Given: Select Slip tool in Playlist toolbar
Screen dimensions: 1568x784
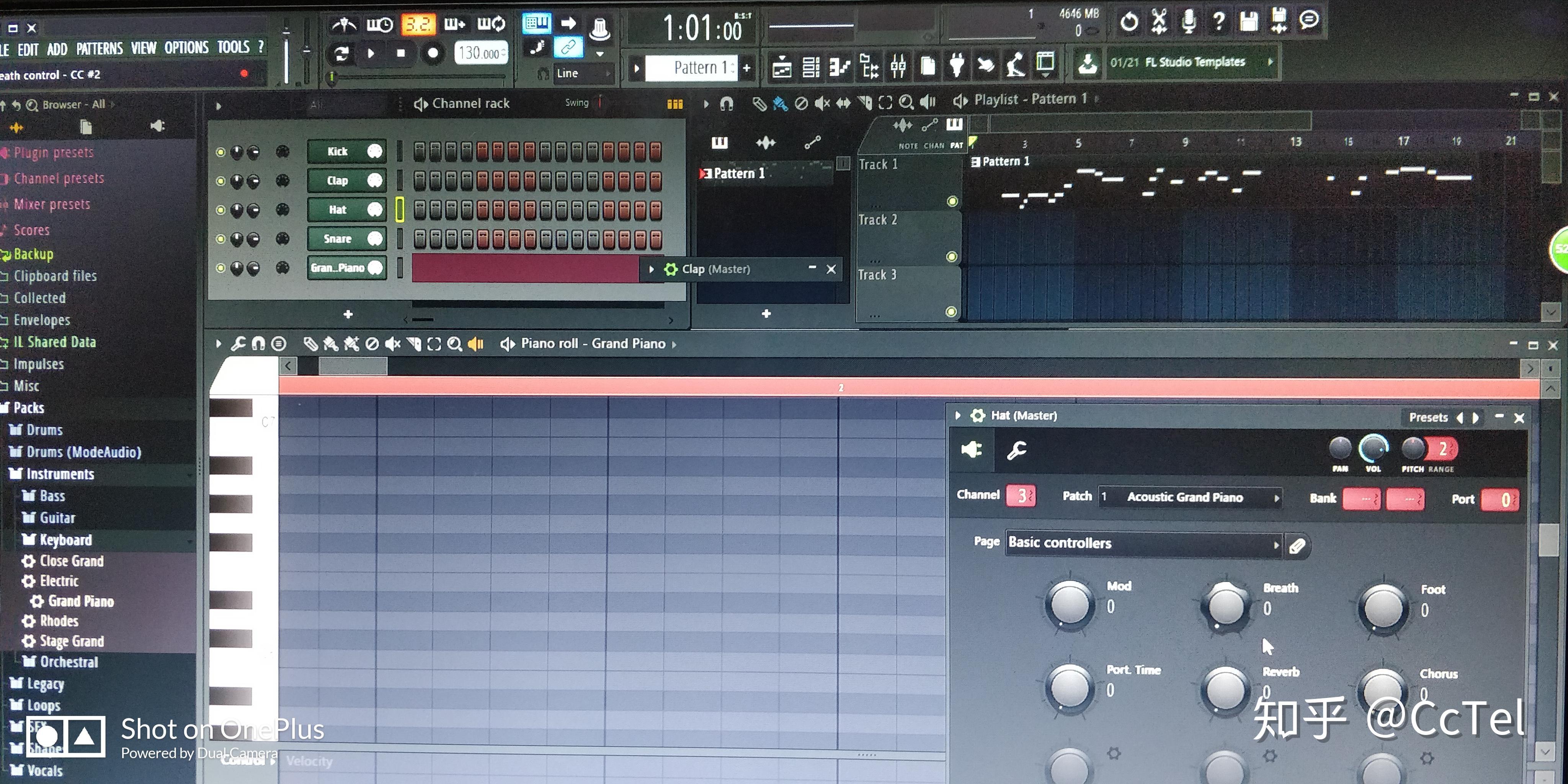Looking at the screenshot, I should (843, 103).
